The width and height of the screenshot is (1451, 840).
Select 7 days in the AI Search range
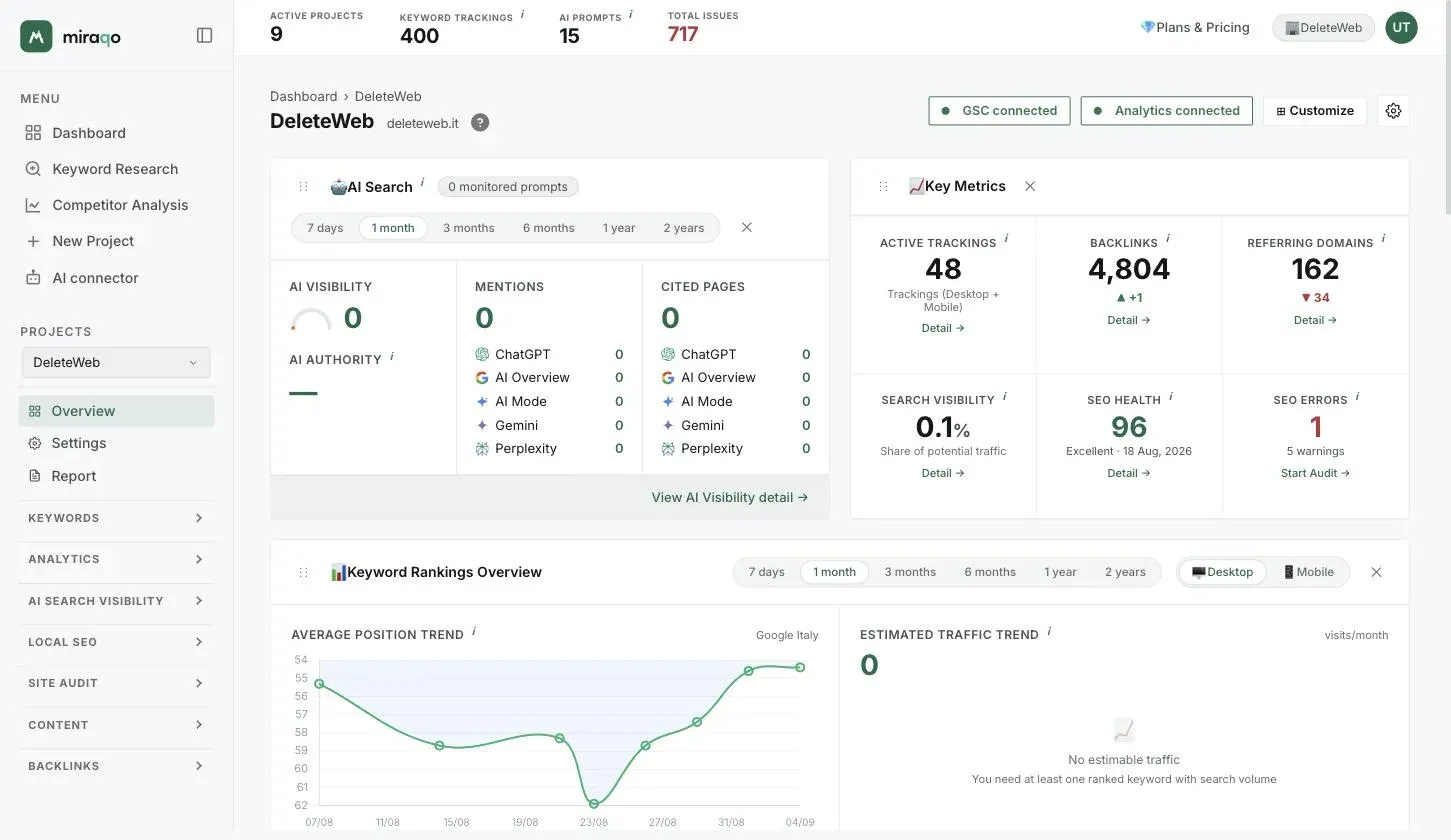click(325, 228)
